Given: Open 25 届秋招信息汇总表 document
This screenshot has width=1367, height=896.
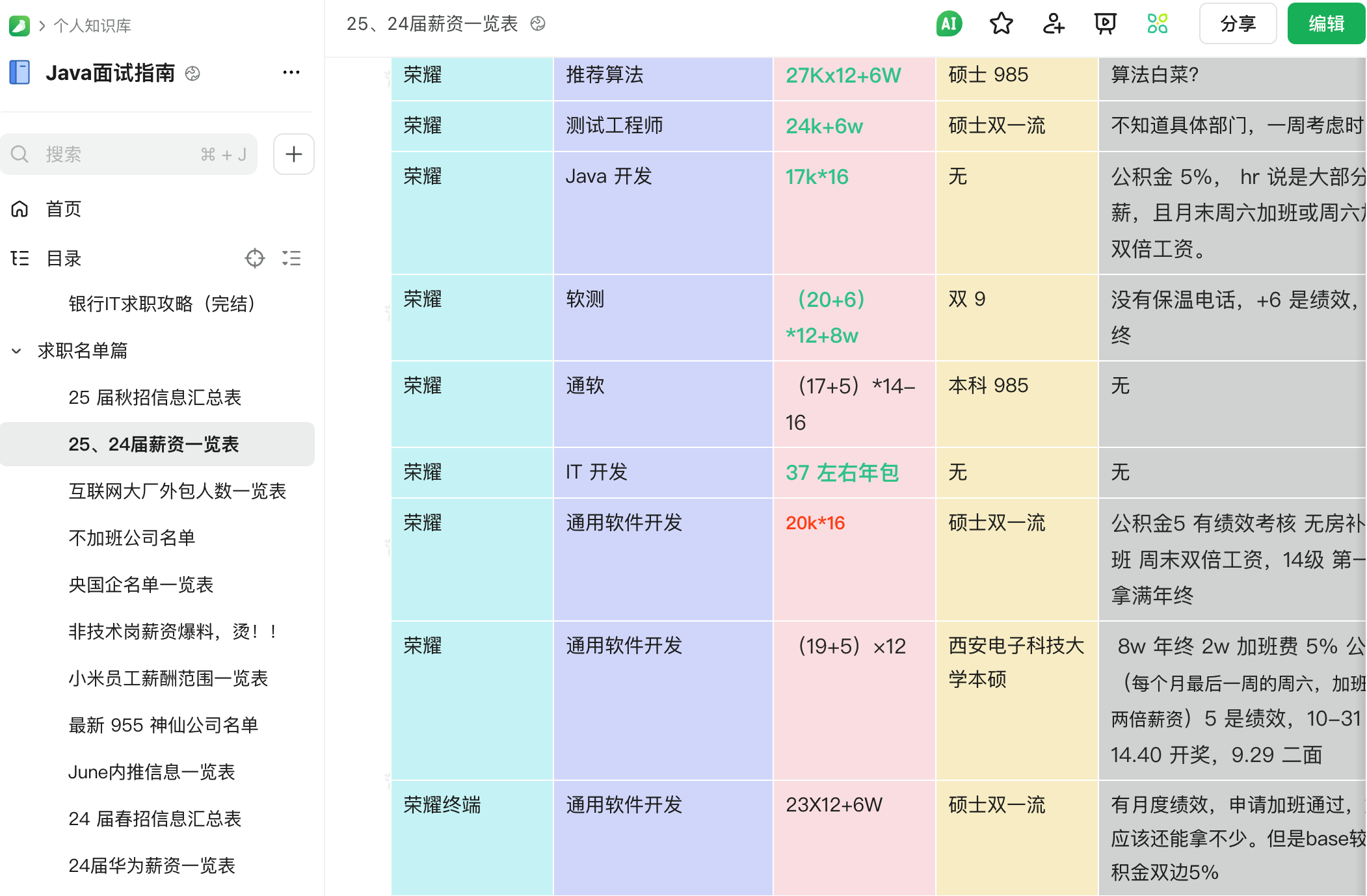Looking at the screenshot, I should pyautogui.click(x=155, y=397).
